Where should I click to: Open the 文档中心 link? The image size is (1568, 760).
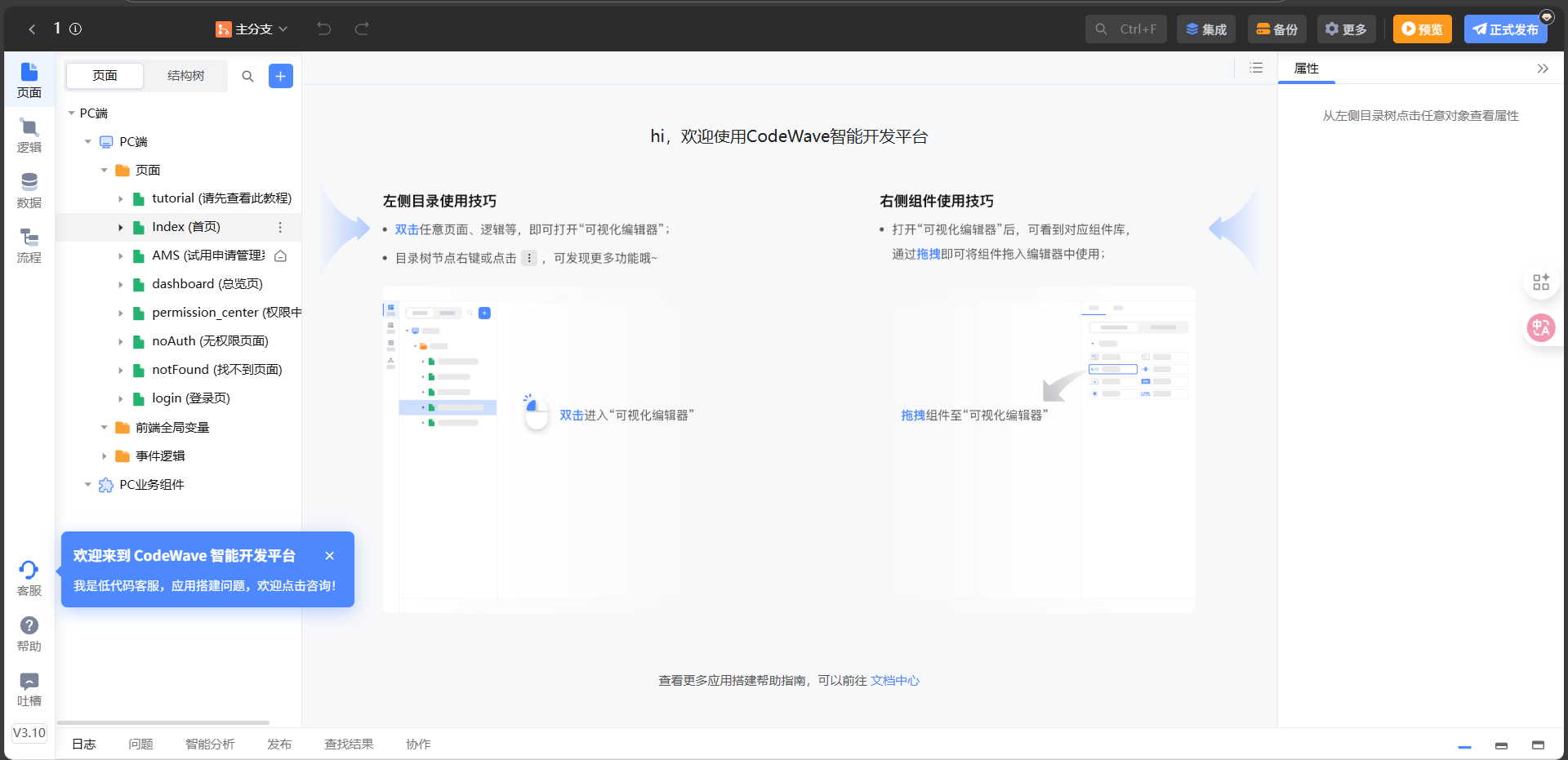click(895, 680)
